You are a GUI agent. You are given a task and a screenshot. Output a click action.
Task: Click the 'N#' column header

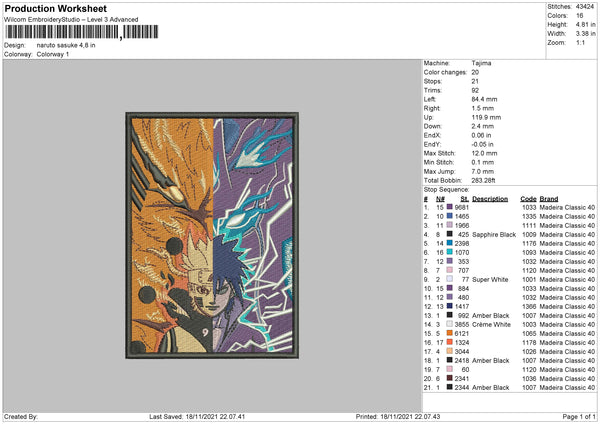(x=440, y=199)
